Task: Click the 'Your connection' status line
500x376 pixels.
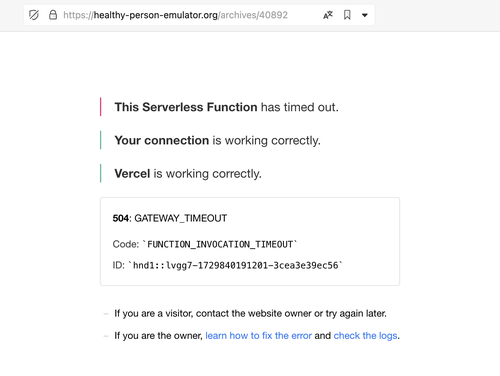Action: 217,140
